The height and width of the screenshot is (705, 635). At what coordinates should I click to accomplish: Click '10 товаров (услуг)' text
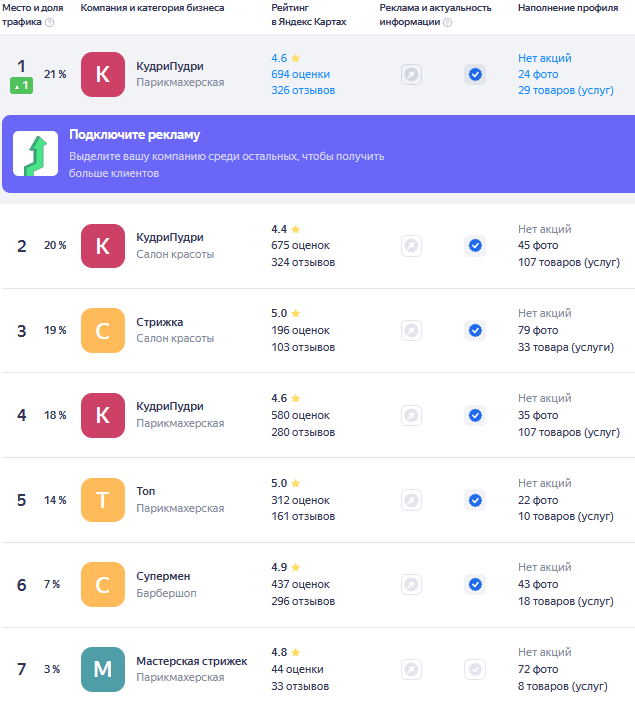pos(566,517)
